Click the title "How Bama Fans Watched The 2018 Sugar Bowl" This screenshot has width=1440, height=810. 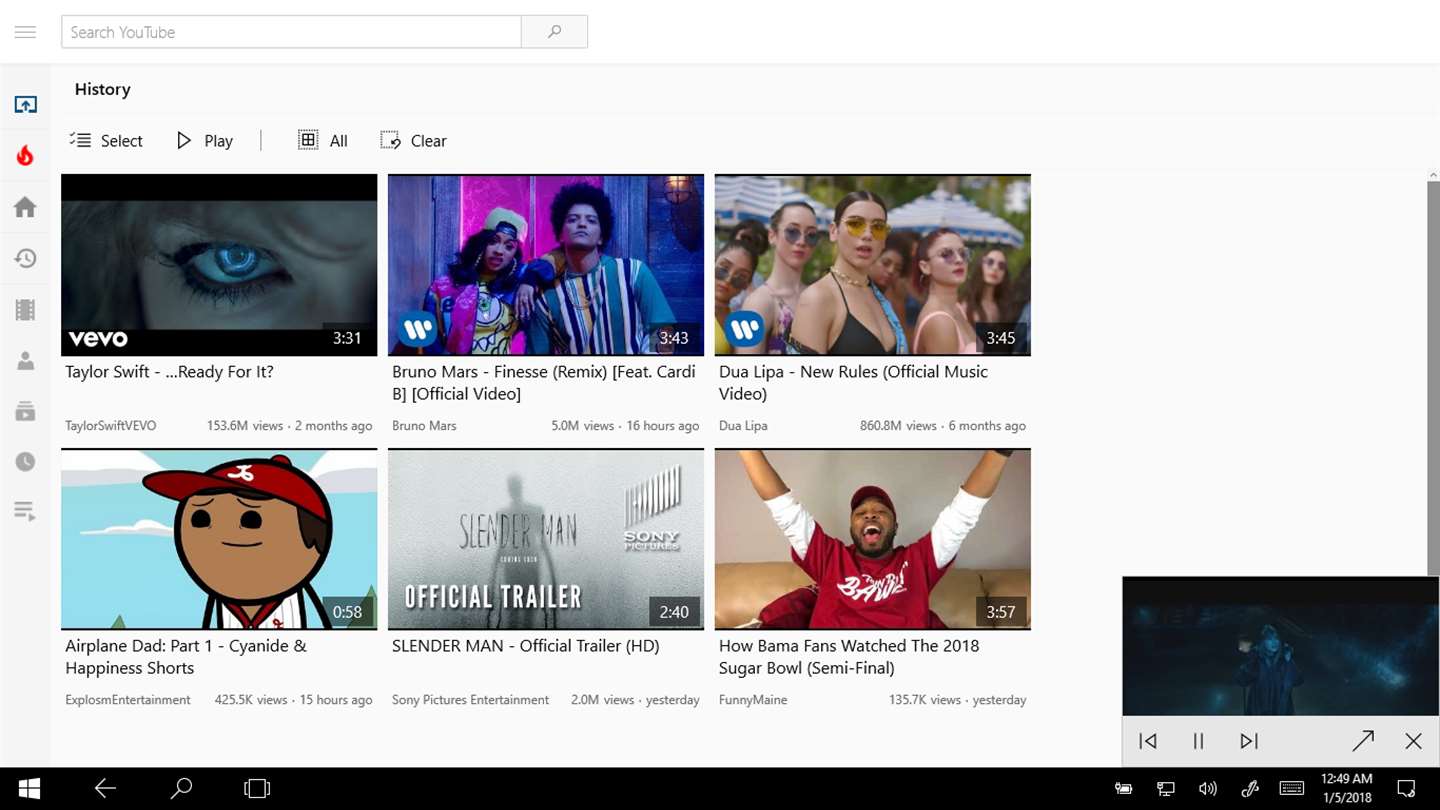coord(849,657)
